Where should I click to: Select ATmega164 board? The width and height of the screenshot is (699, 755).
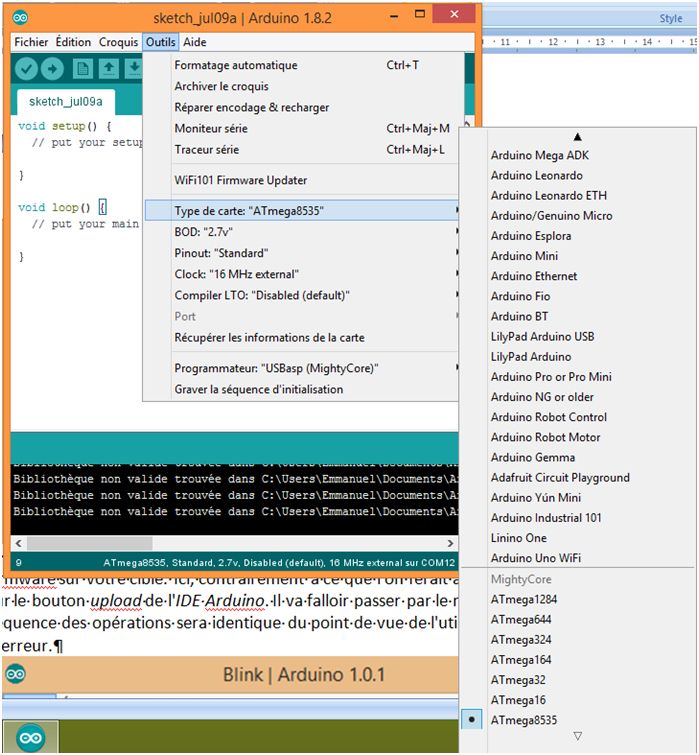(578, 660)
